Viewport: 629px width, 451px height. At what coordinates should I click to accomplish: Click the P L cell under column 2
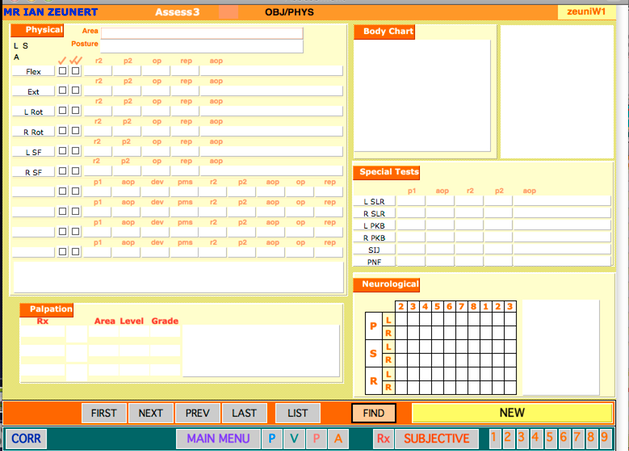pyautogui.click(x=401, y=320)
